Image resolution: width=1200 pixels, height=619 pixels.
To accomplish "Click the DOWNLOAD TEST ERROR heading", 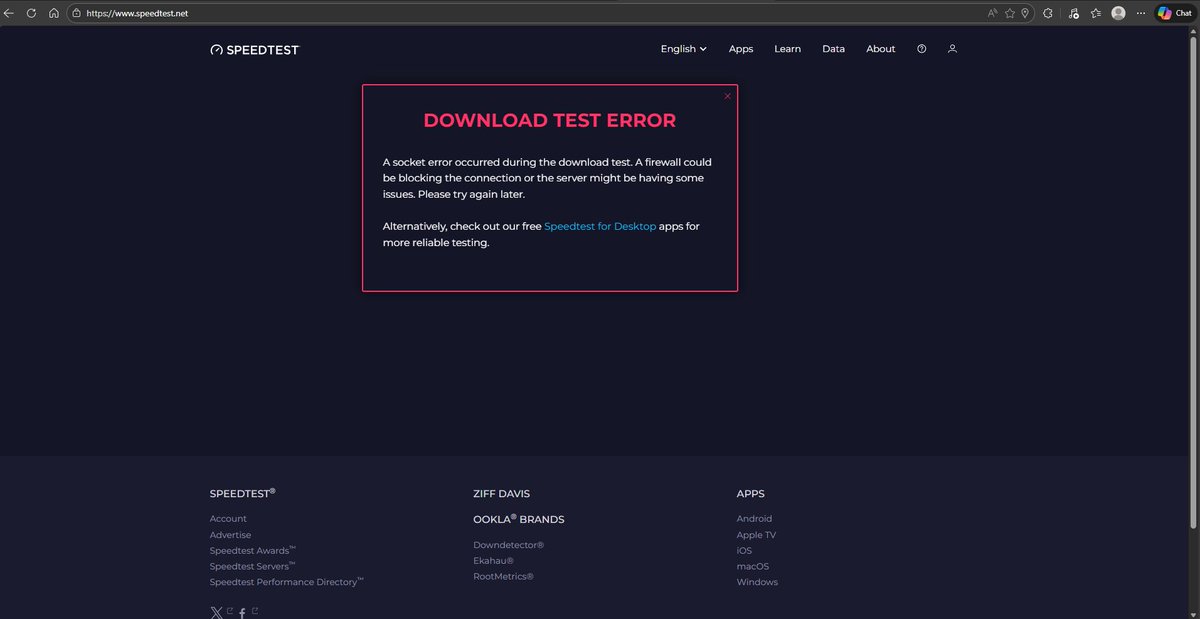I will pos(550,120).
